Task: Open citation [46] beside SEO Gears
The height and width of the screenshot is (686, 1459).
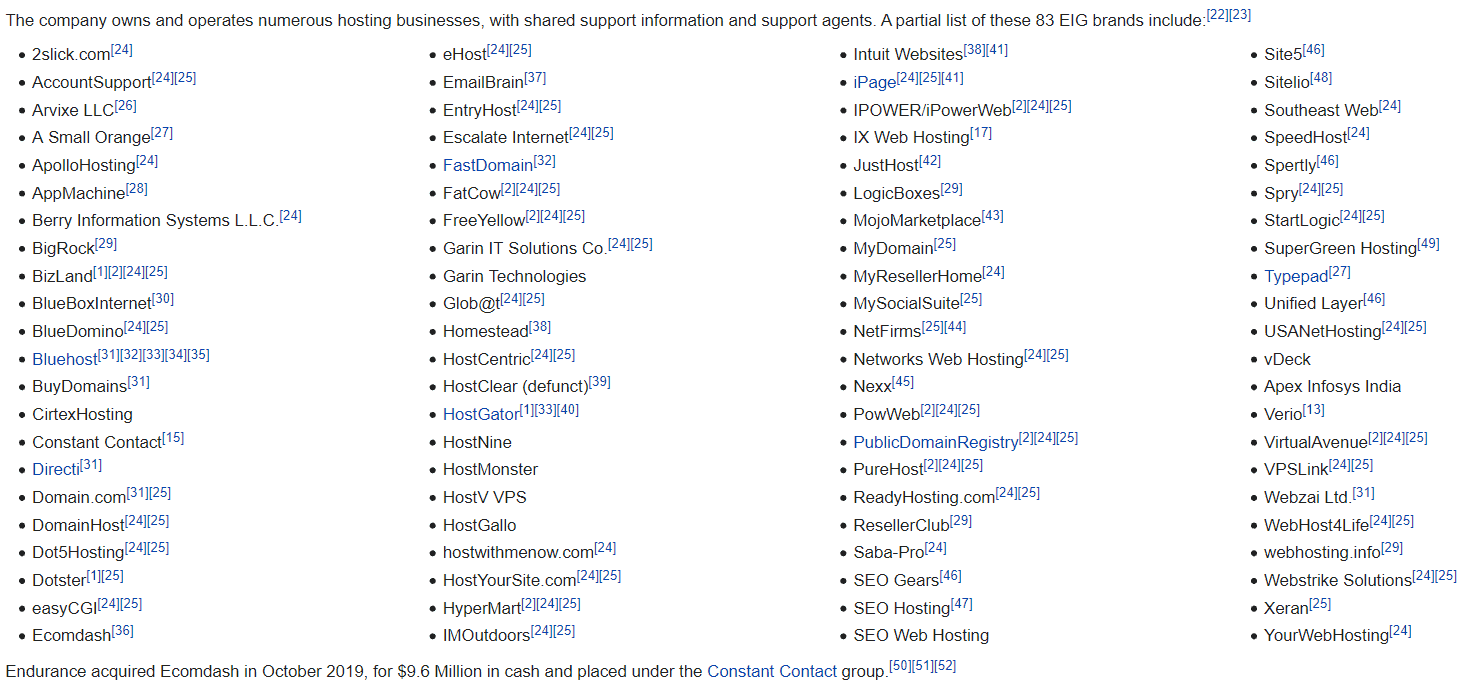Action: pyautogui.click(x=951, y=576)
